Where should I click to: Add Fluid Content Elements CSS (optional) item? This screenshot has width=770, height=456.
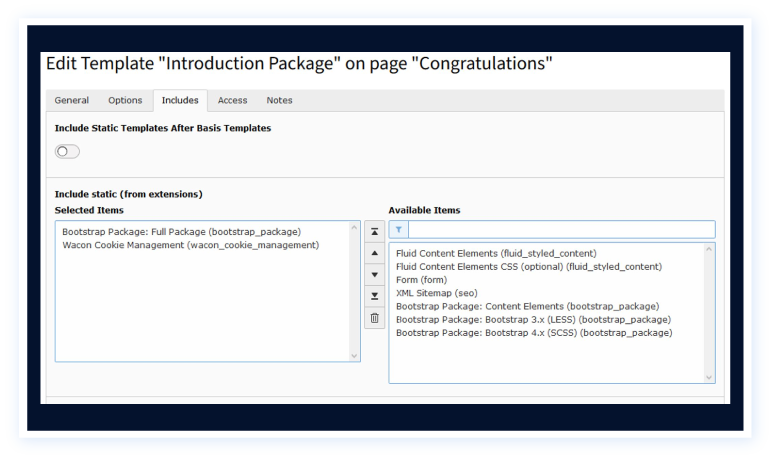528,267
